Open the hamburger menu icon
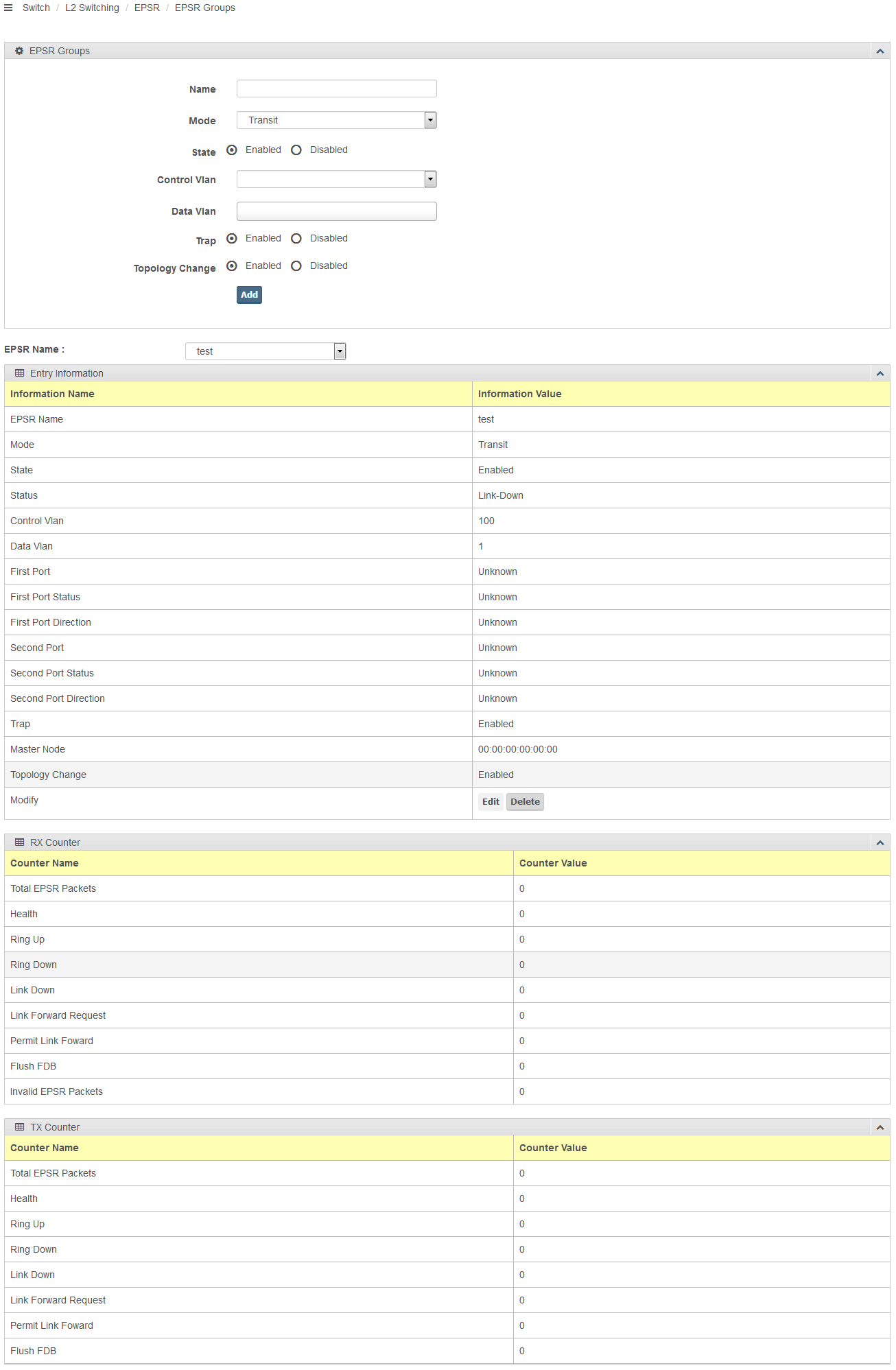 tap(8, 8)
